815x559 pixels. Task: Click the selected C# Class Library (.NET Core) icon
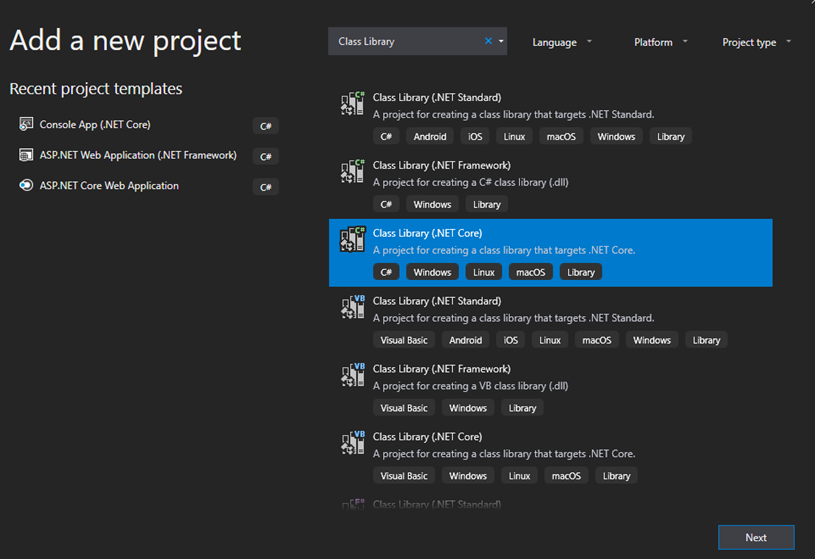[352, 239]
